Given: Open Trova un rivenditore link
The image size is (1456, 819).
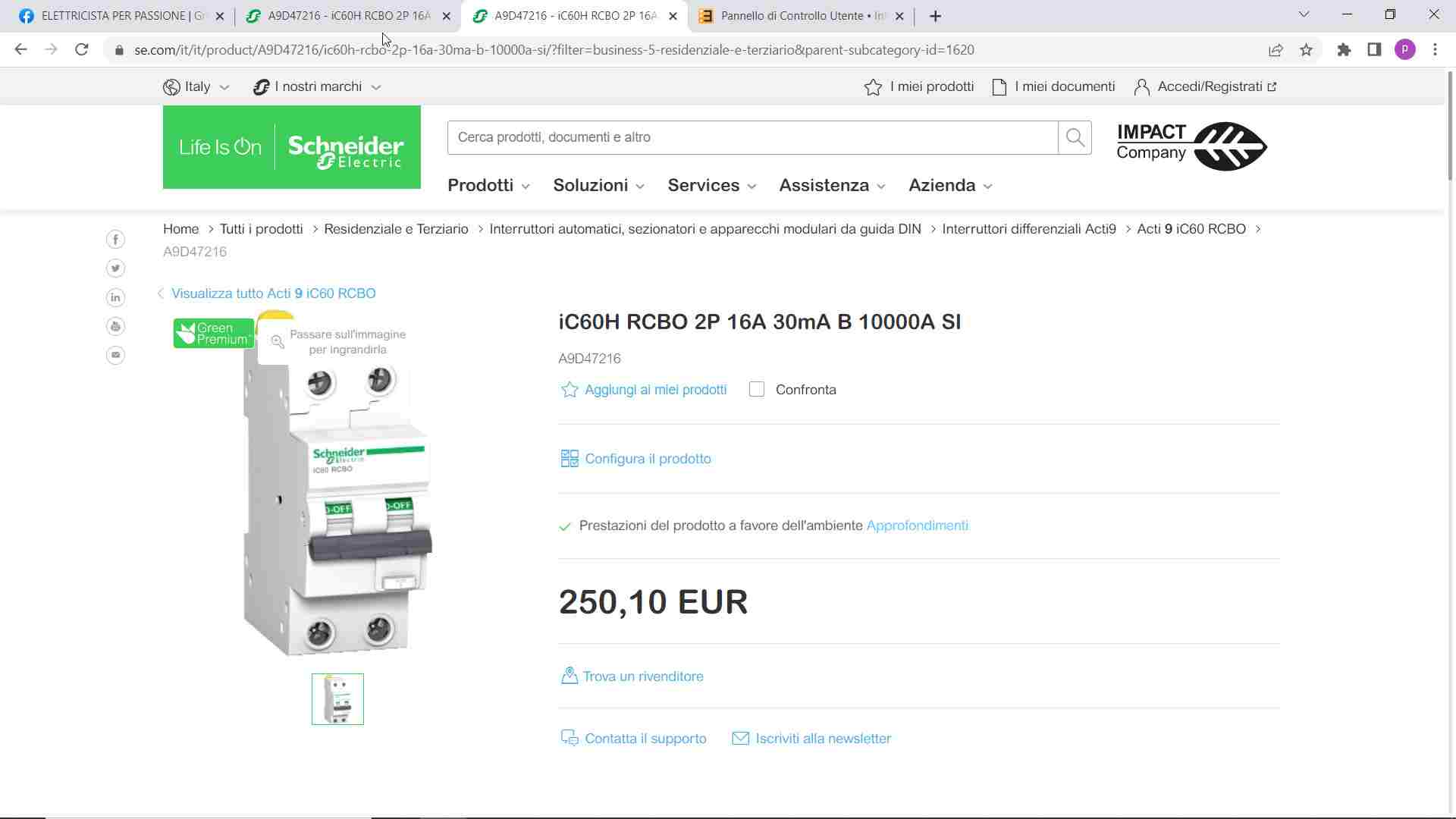Looking at the screenshot, I should [642, 676].
